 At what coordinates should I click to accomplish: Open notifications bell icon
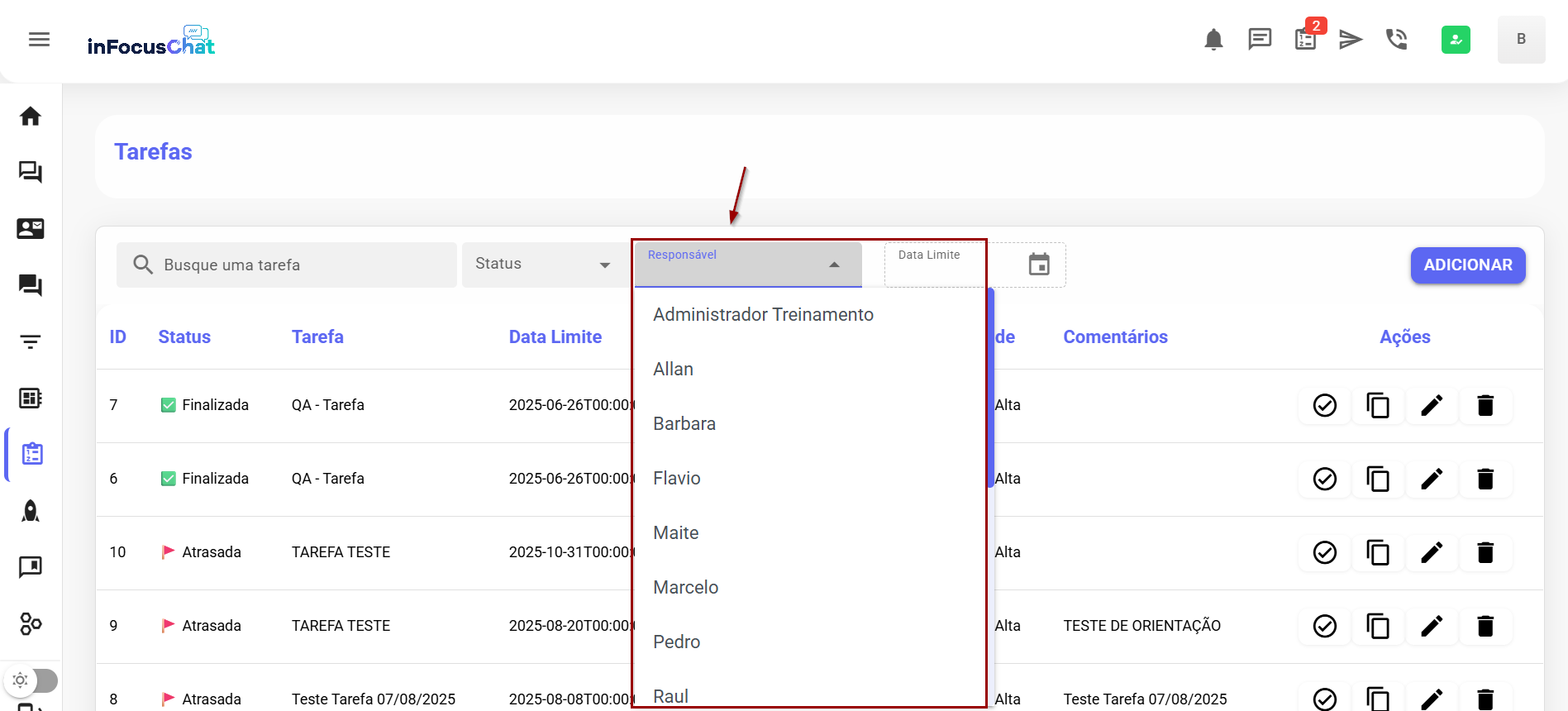pyautogui.click(x=1213, y=40)
